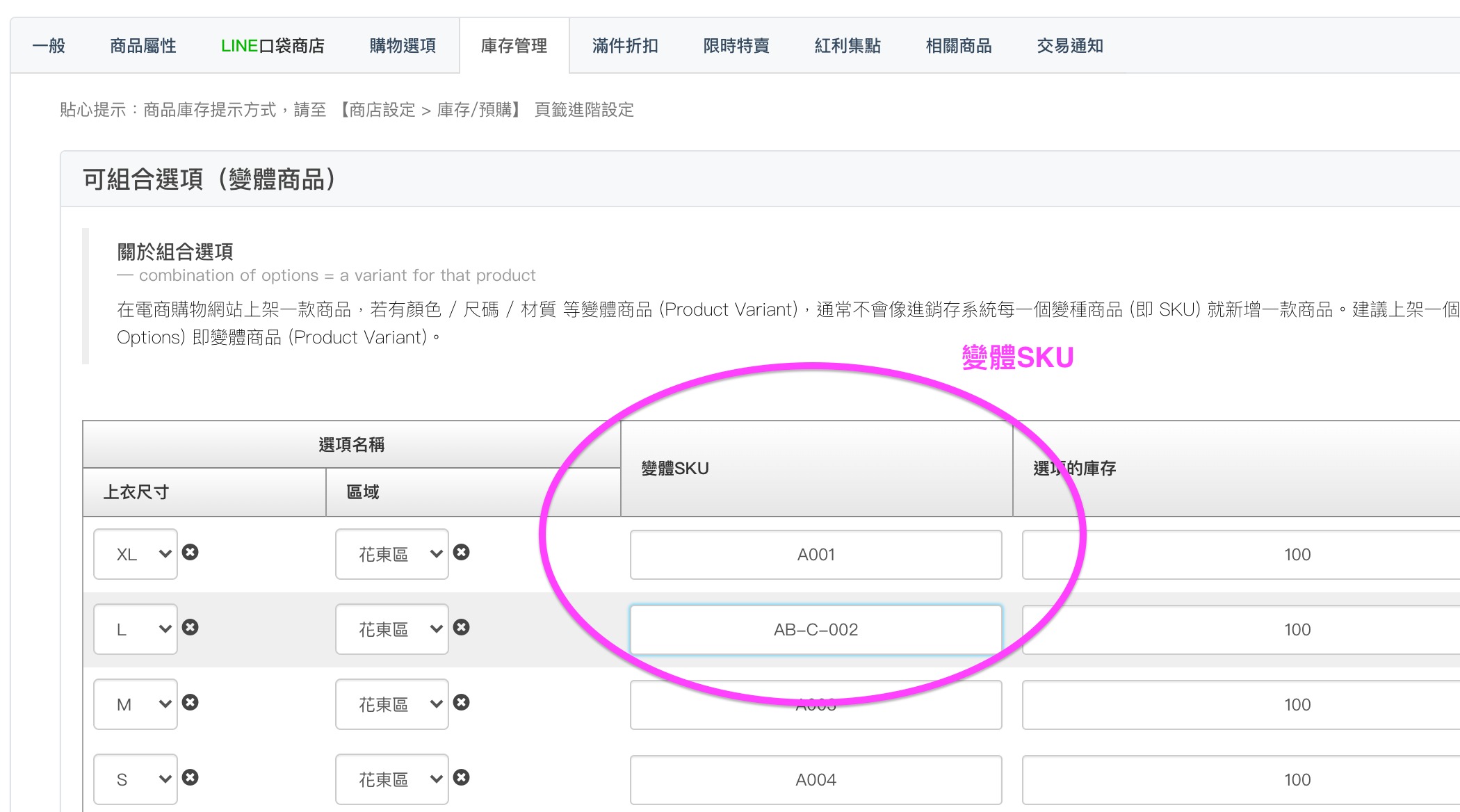Open the M size dropdown
This screenshot has width=1460, height=812.
click(136, 704)
